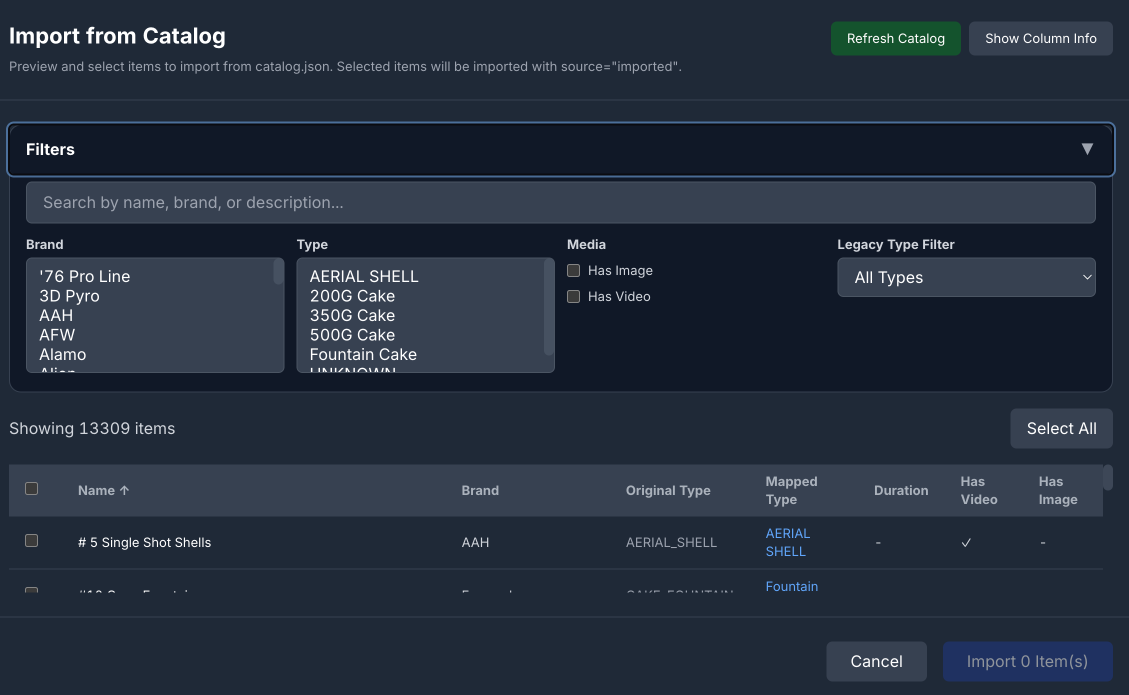Sort by Original Type column header
The height and width of the screenshot is (695, 1129).
(667, 490)
